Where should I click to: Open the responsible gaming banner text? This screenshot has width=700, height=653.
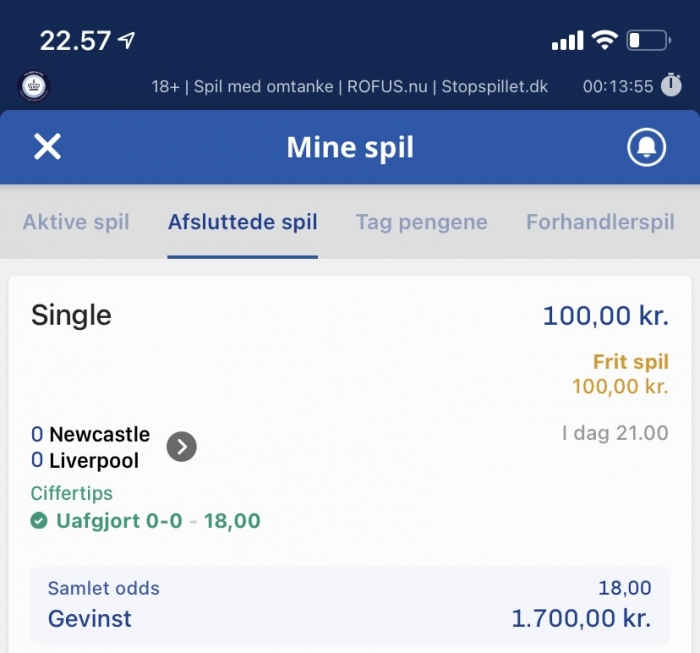tap(350, 86)
